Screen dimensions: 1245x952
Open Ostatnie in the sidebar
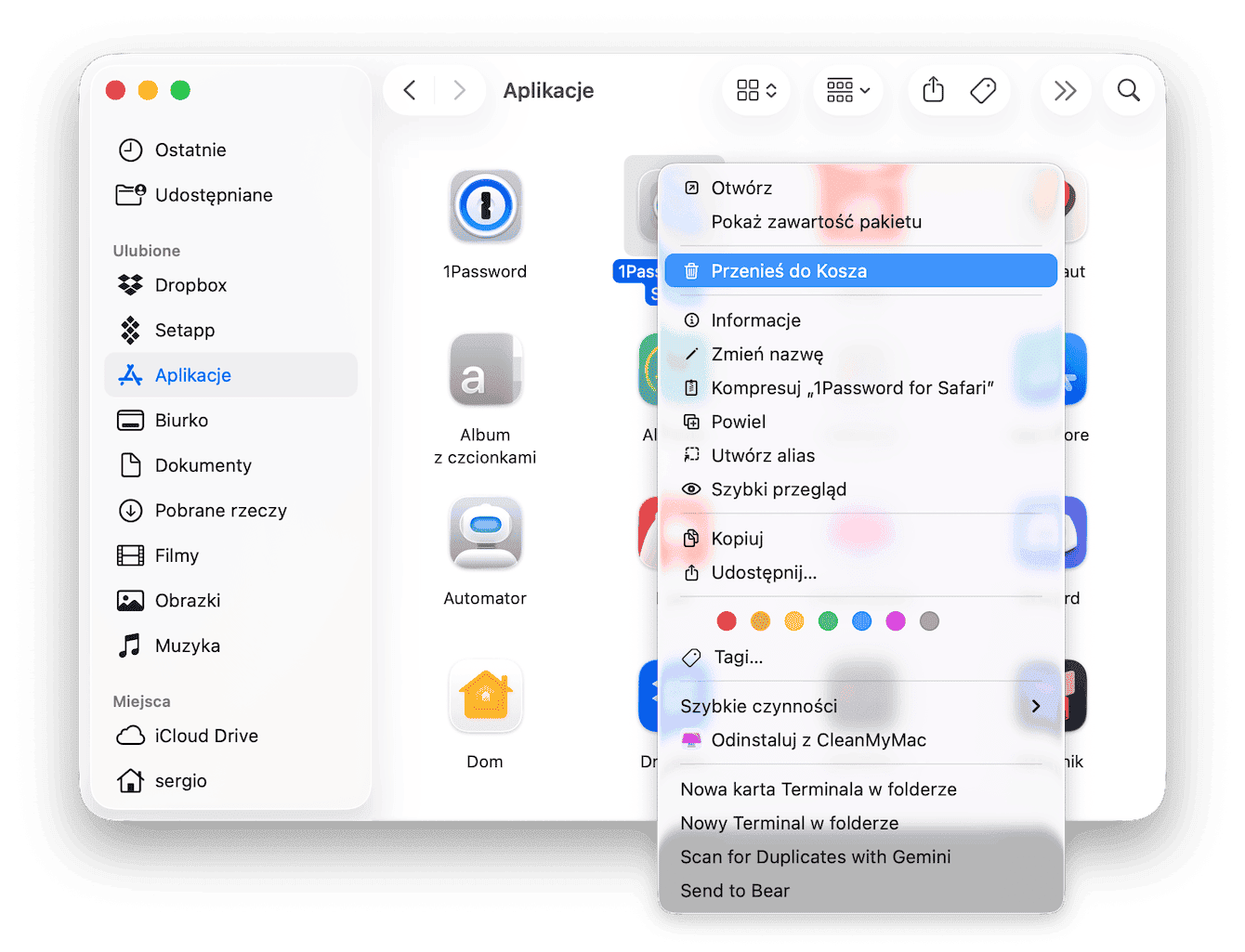point(230,150)
